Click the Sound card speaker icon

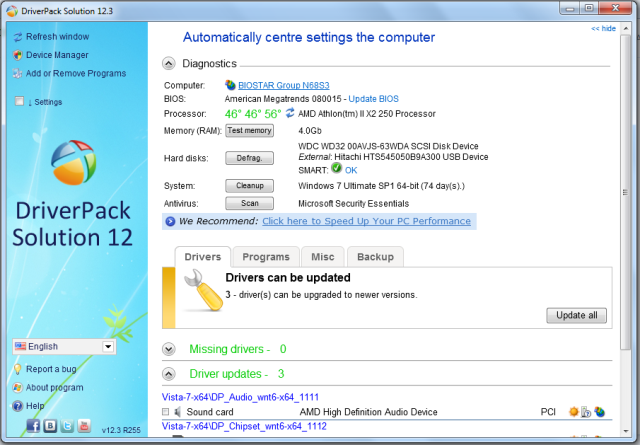[x=178, y=412]
